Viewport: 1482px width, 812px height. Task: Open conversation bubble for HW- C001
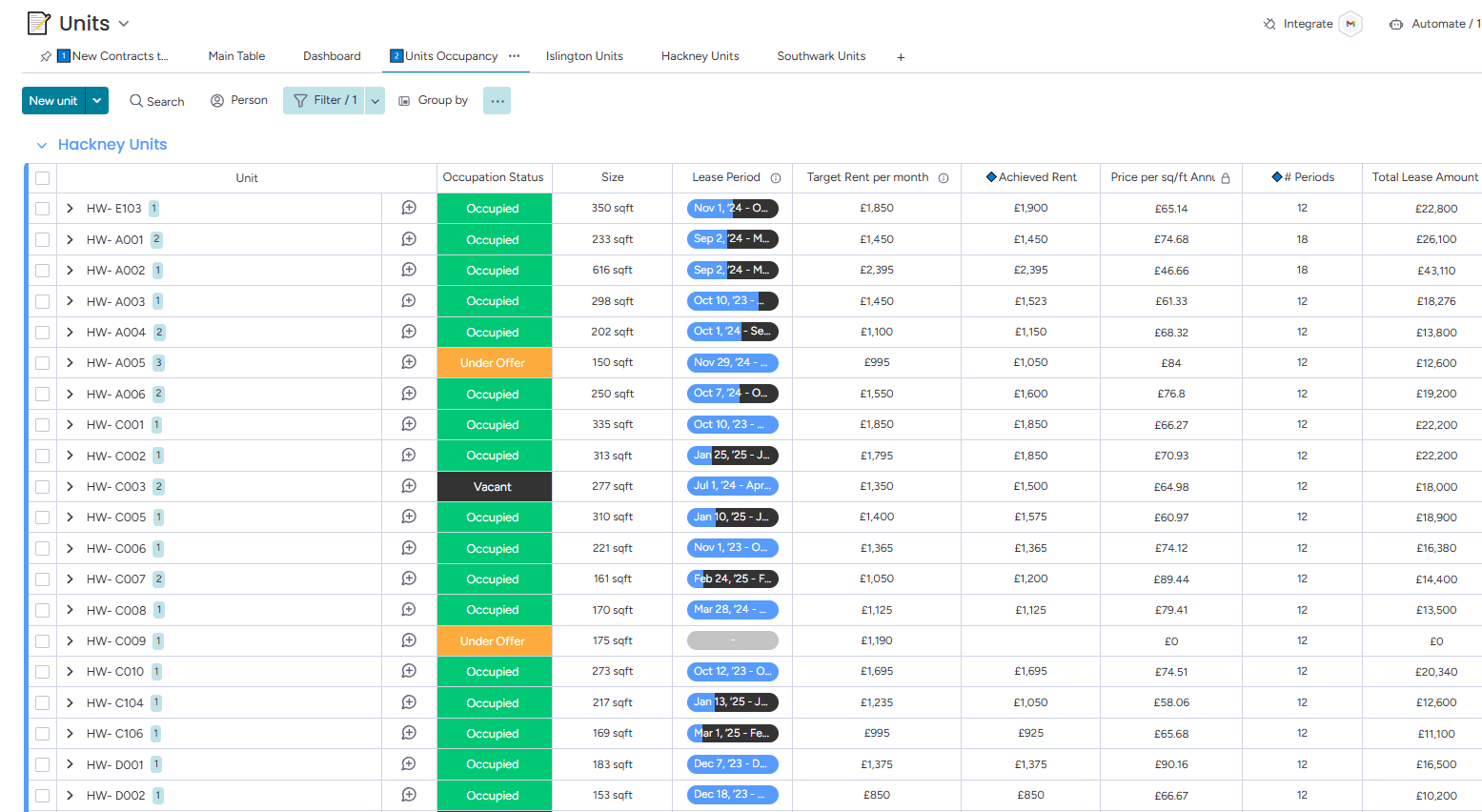point(409,424)
